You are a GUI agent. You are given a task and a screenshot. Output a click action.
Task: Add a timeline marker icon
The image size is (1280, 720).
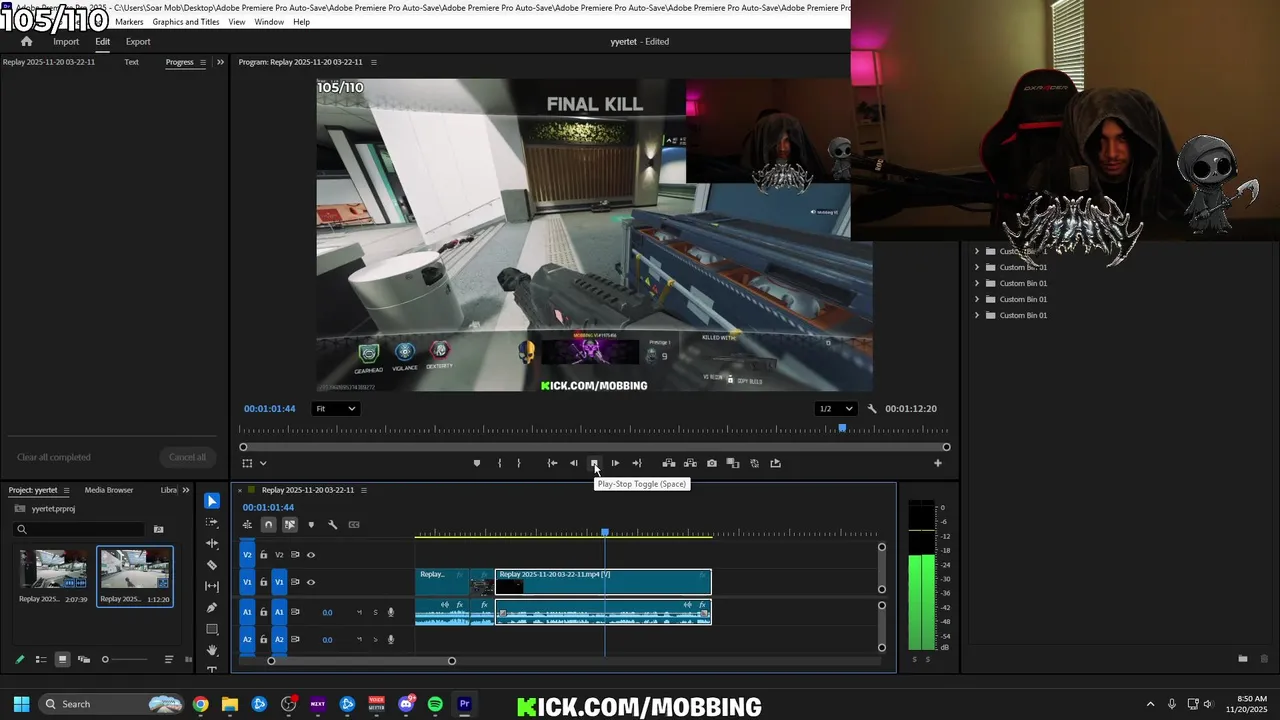[311, 525]
